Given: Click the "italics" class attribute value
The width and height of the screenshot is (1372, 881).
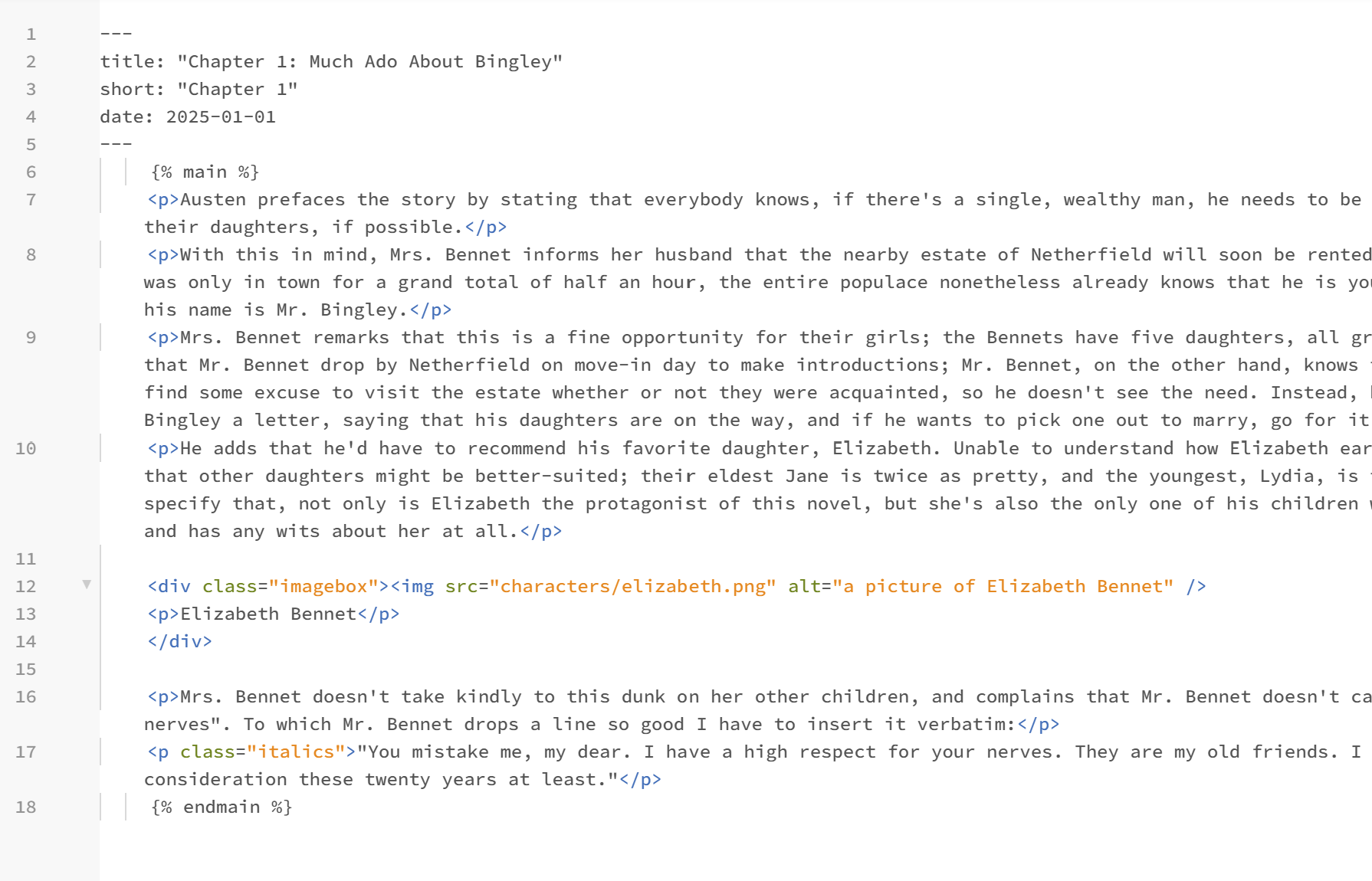Looking at the screenshot, I should (x=296, y=752).
